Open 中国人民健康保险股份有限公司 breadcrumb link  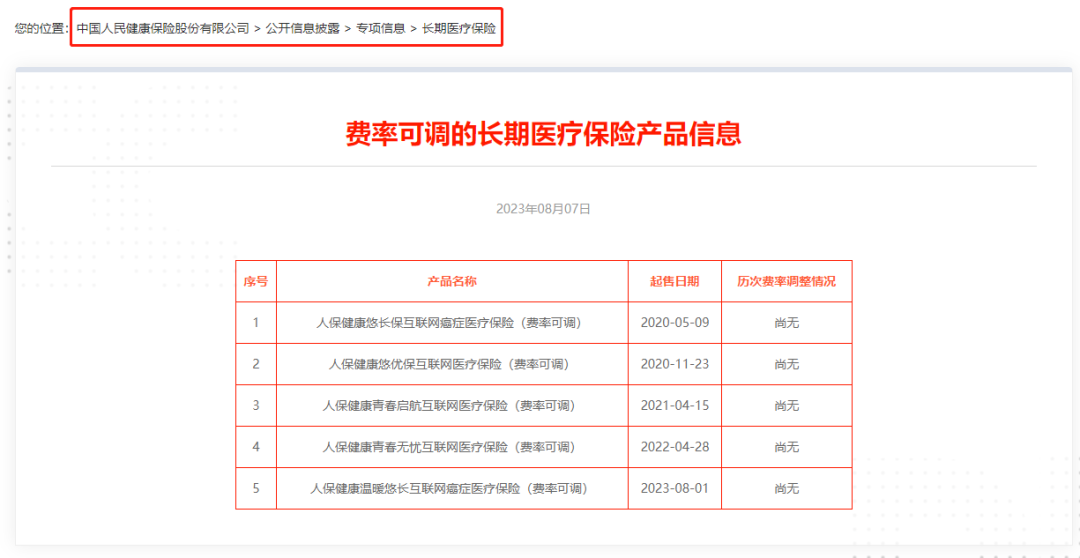click(163, 29)
